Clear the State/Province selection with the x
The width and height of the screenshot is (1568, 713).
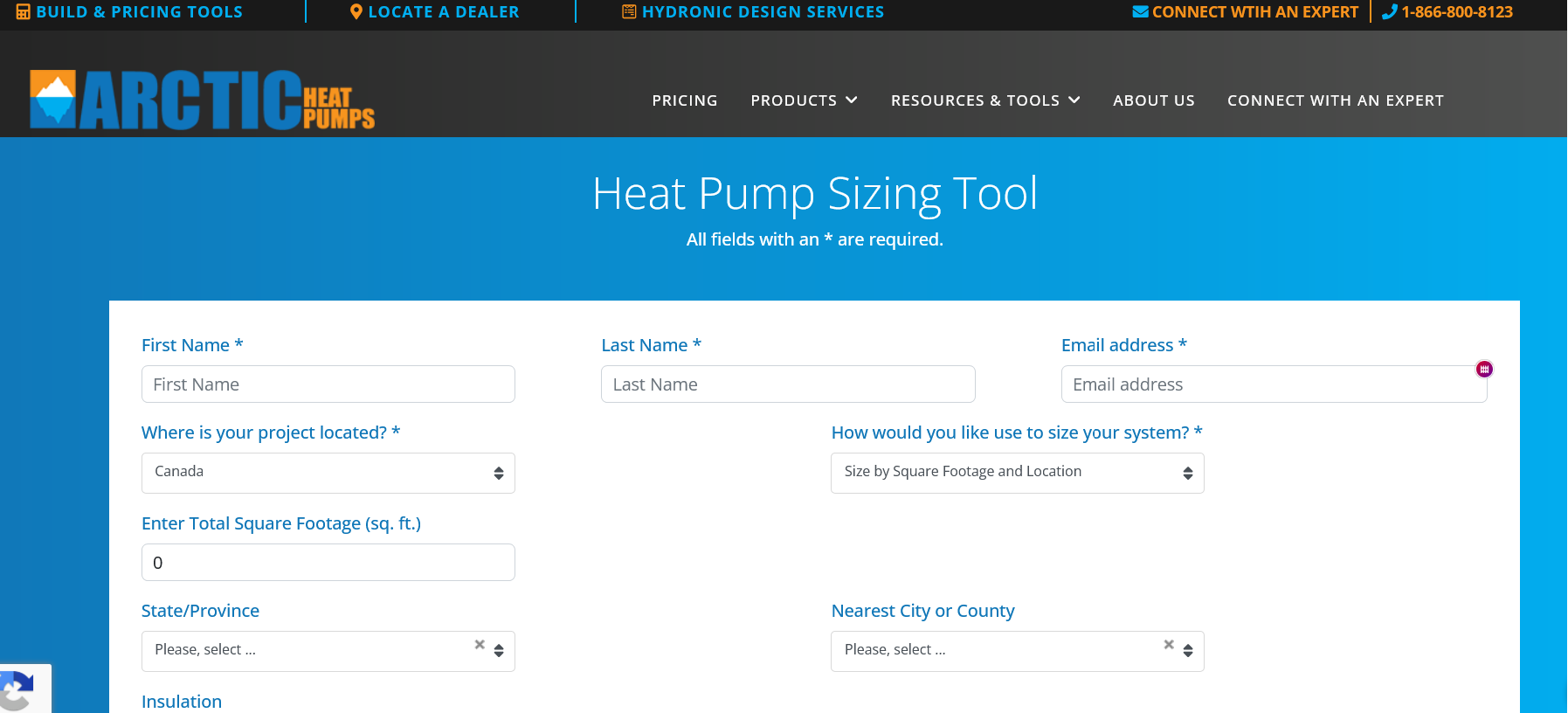(x=480, y=644)
